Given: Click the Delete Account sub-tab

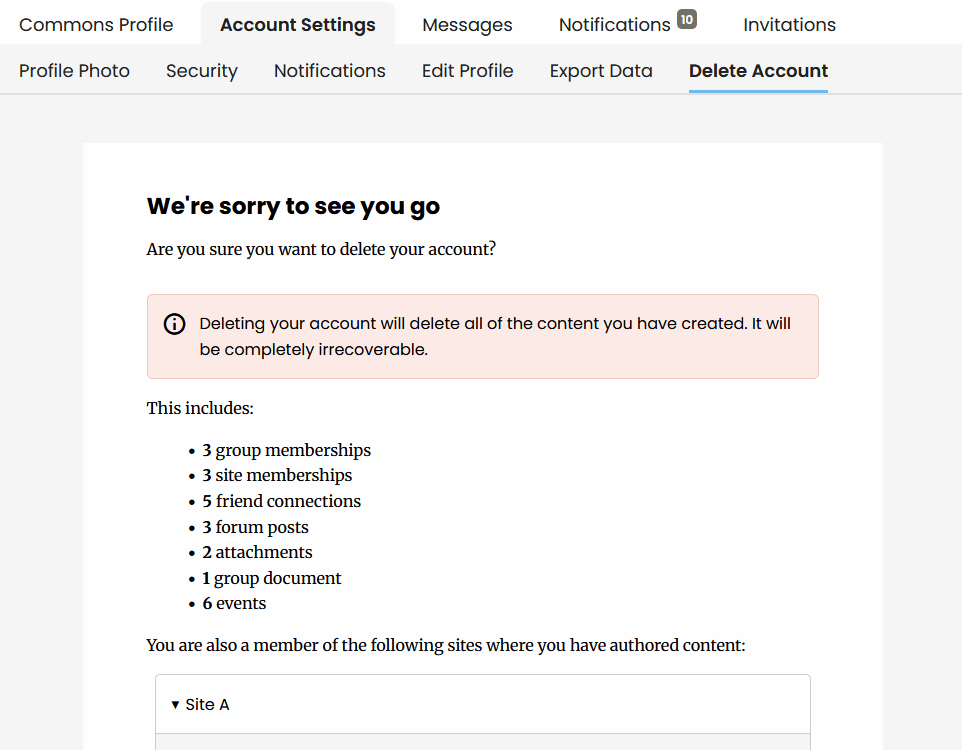Looking at the screenshot, I should tap(758, 71).
